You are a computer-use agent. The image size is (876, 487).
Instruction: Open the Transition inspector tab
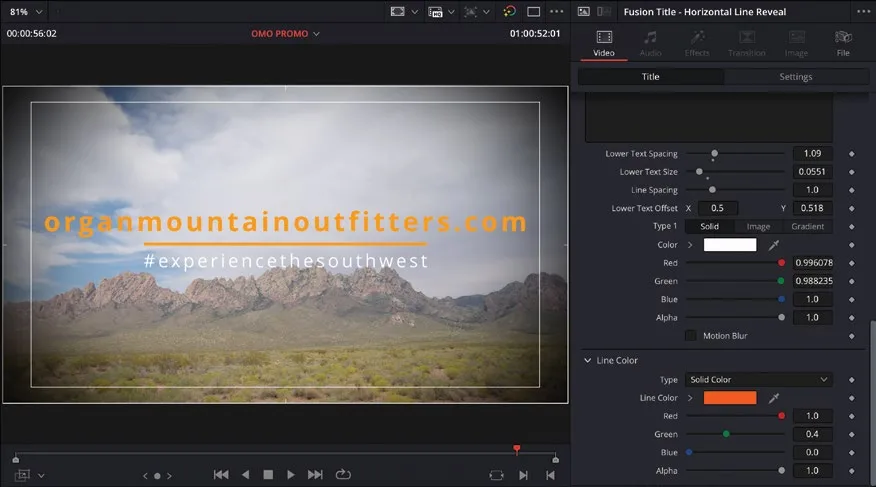point(746,44)
